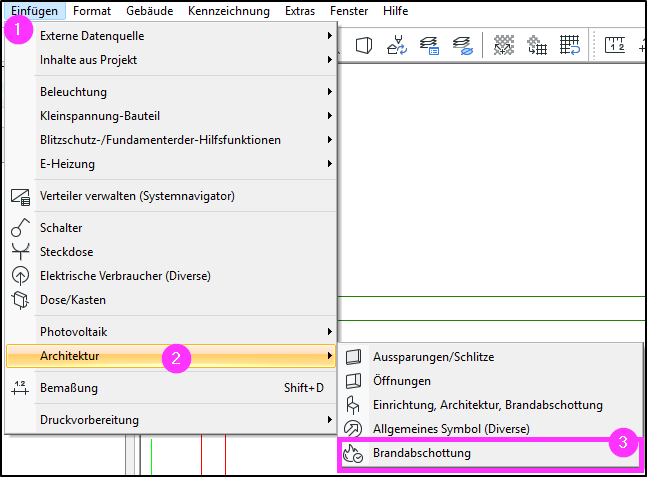Click the 3D box view toolbar icon
Screen dimensions: 647x477
pos(364,45)
